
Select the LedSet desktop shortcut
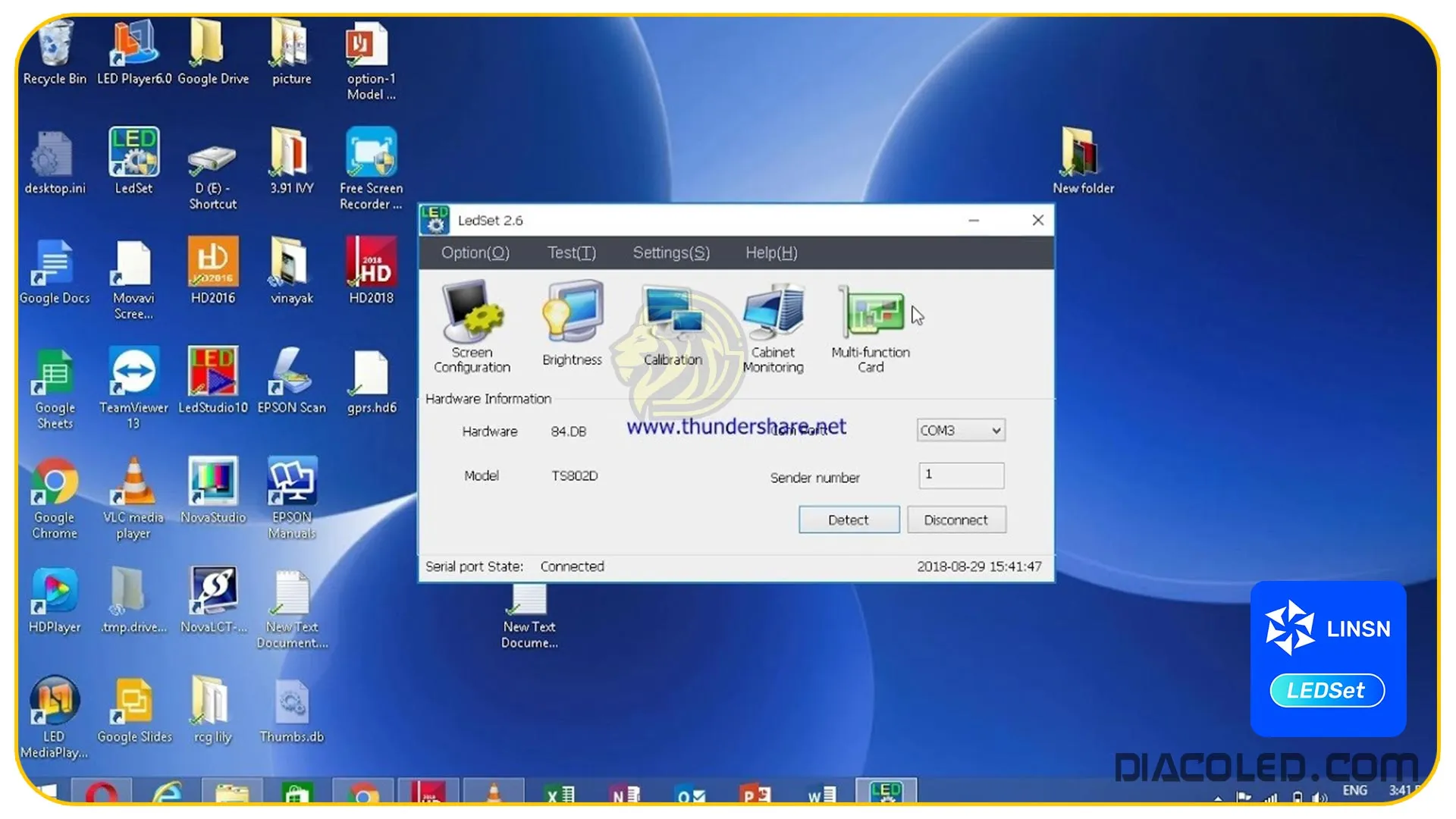(x=134, y=161)
